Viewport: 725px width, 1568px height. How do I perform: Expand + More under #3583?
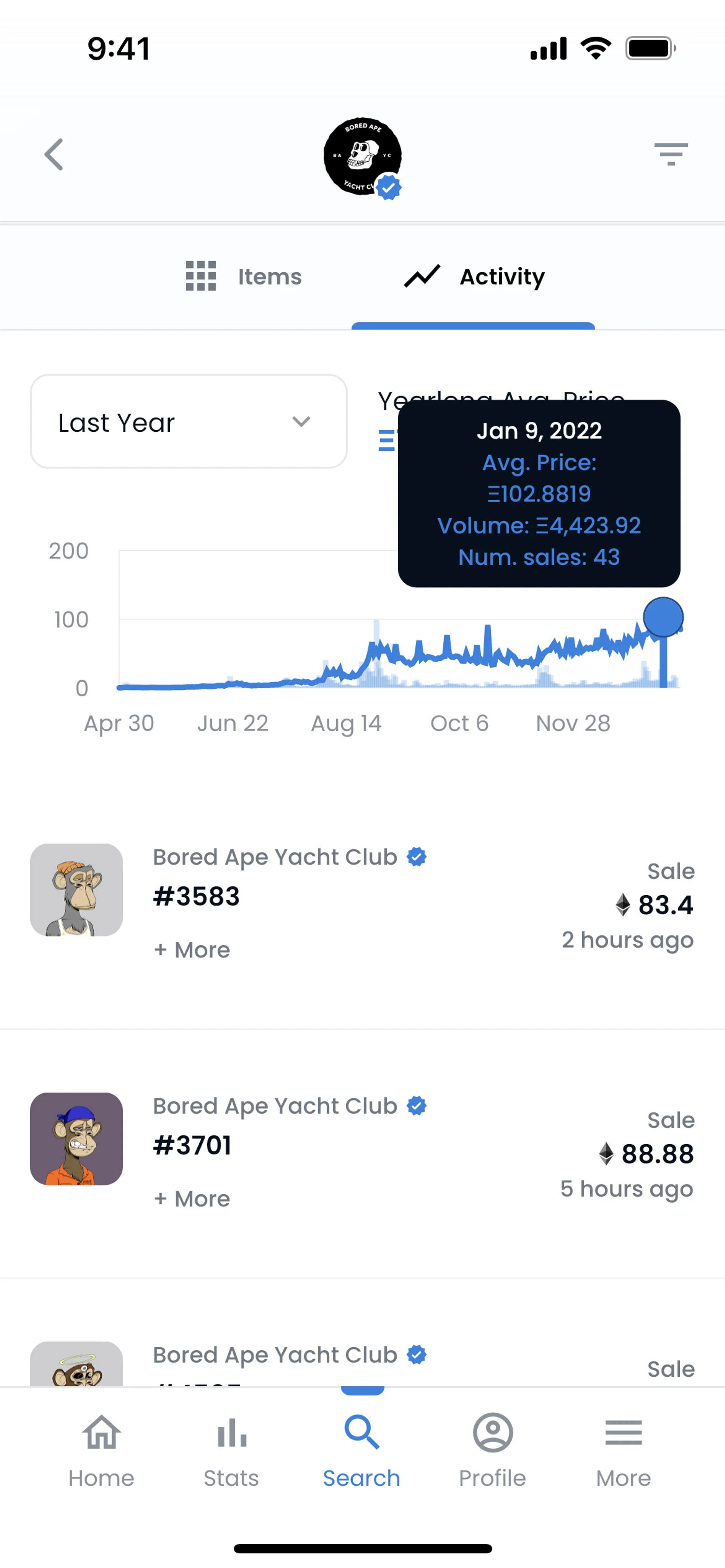pos(192,950)
